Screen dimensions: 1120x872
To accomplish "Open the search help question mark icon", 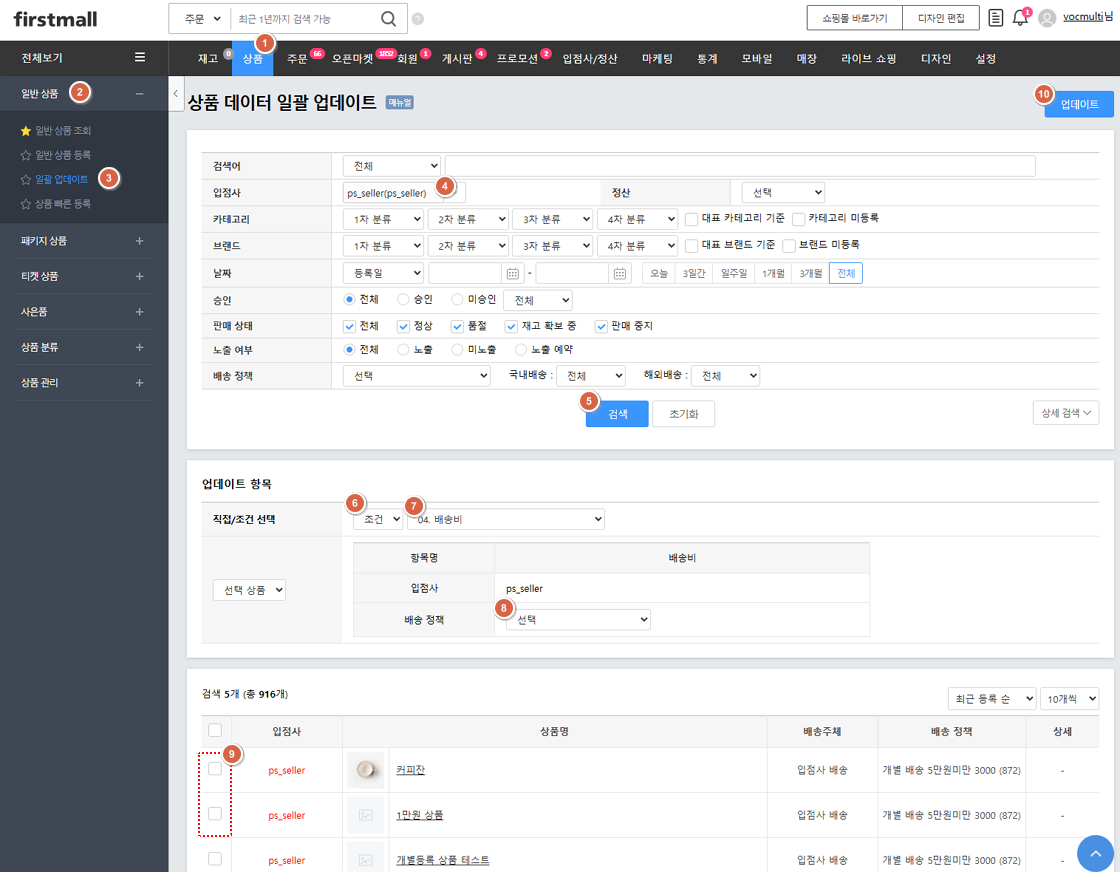I will click(418, 19).
